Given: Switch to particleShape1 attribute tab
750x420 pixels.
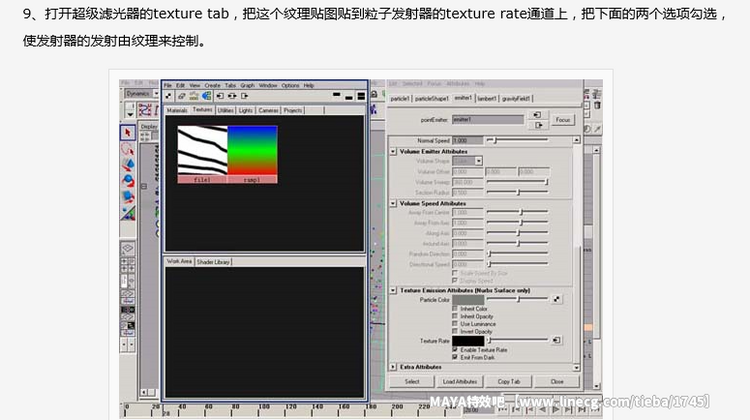Looking at the screenshot, I should (431, 98).
